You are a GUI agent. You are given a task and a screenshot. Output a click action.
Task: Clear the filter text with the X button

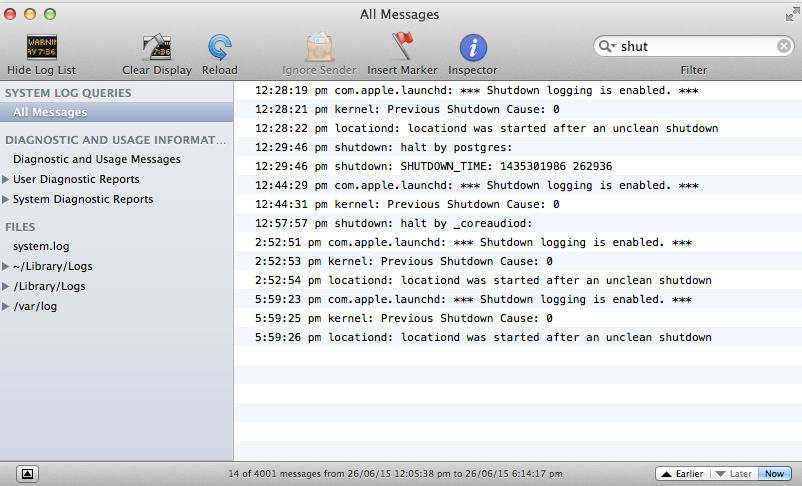pyautogui.click(x=783, y=47)
